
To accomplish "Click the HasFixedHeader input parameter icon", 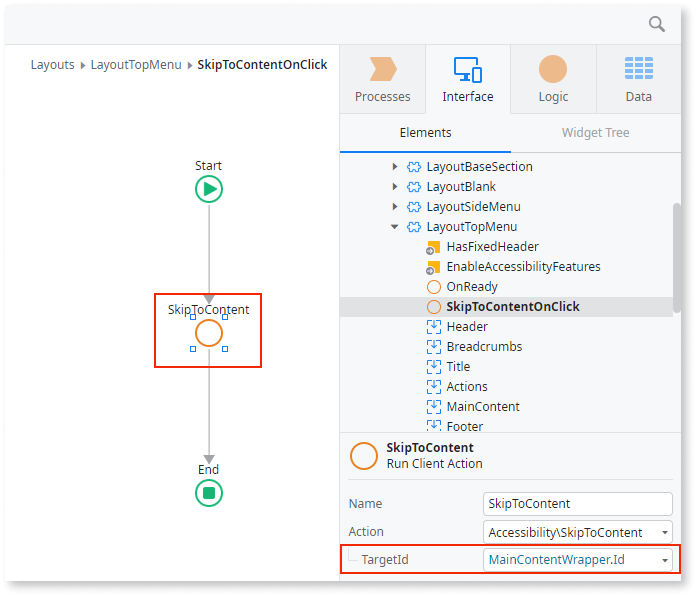I will [433, 247].
